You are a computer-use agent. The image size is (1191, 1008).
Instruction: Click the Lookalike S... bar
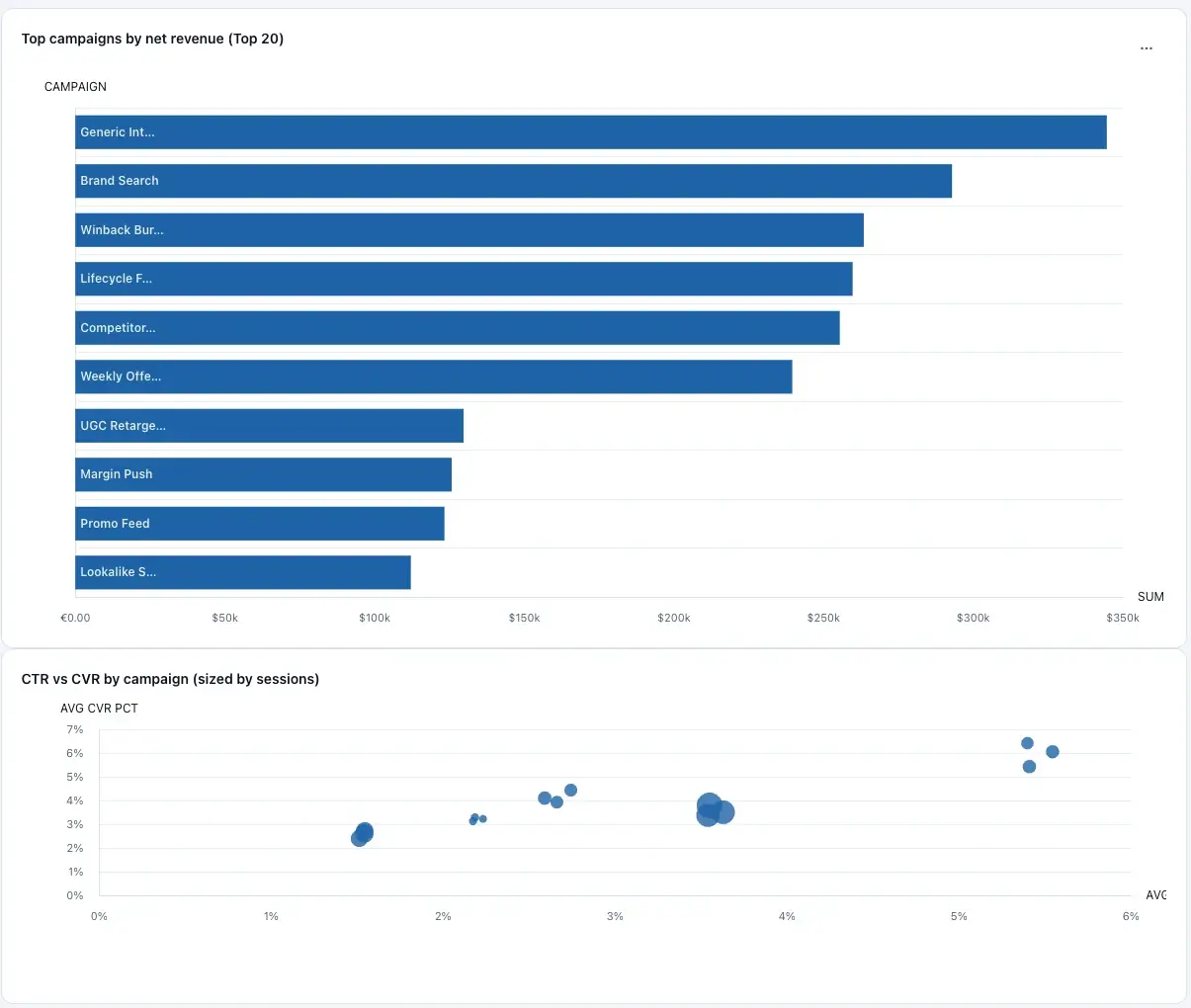(x=243, y=572)
